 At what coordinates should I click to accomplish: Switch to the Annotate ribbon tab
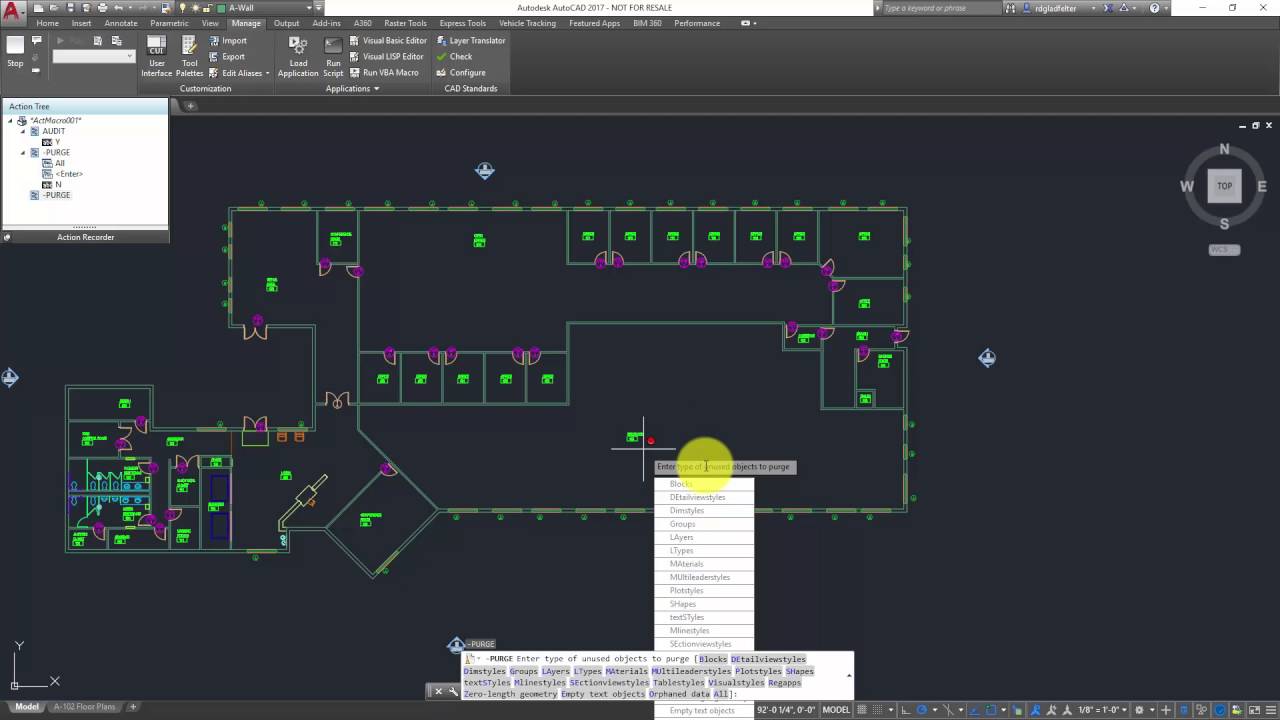point(120,23)
